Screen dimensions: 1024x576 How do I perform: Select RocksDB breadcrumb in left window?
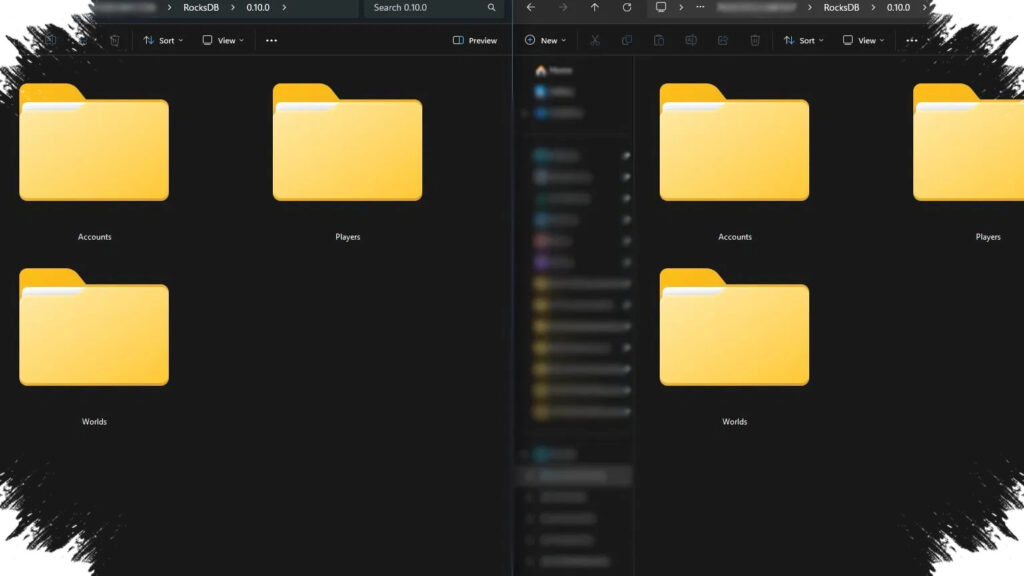pos(201,7)
